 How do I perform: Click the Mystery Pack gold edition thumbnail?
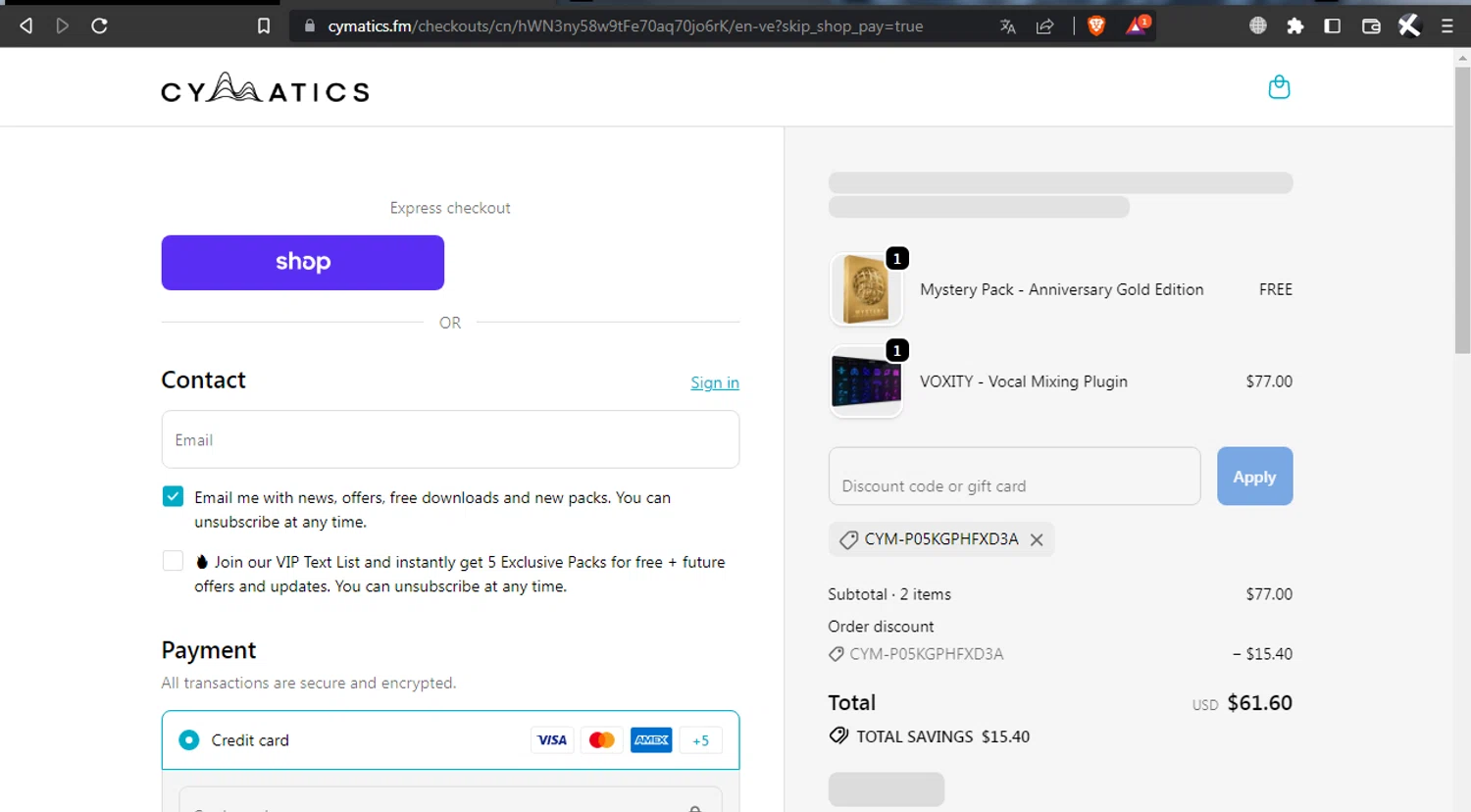click(x=866, y=289)
